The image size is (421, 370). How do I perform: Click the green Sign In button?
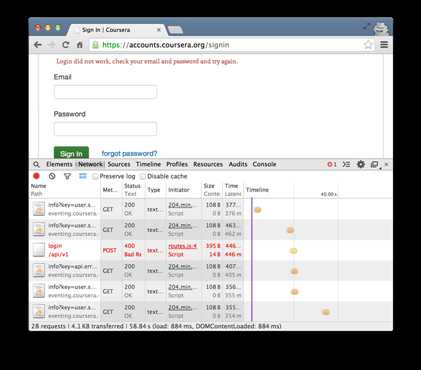click(71, 153)
